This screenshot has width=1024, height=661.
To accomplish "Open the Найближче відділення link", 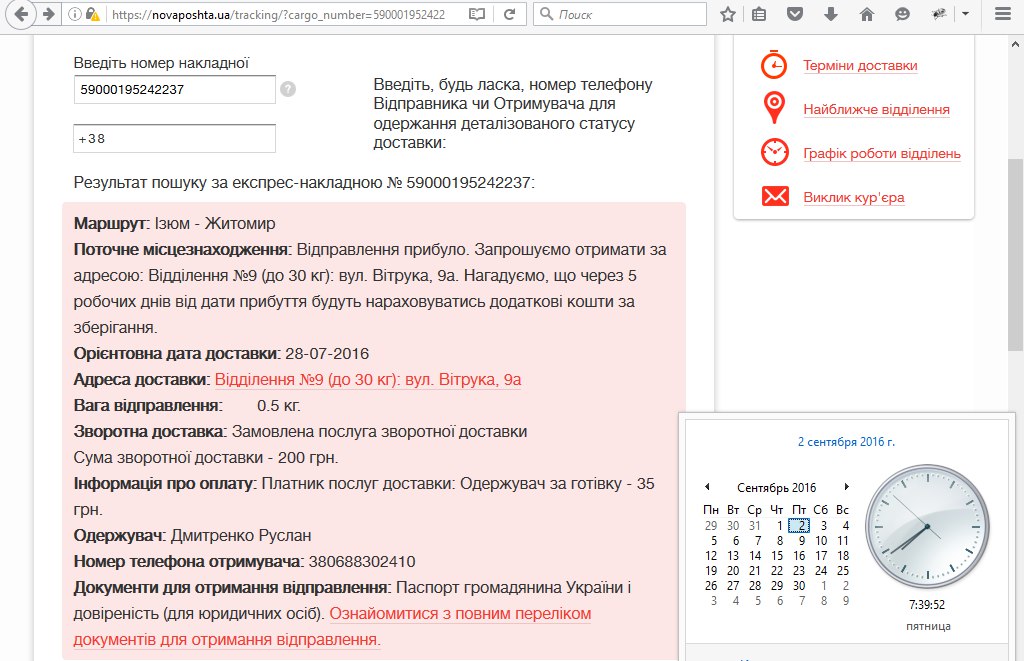I will pyautogui.click(x=876, y=109).
